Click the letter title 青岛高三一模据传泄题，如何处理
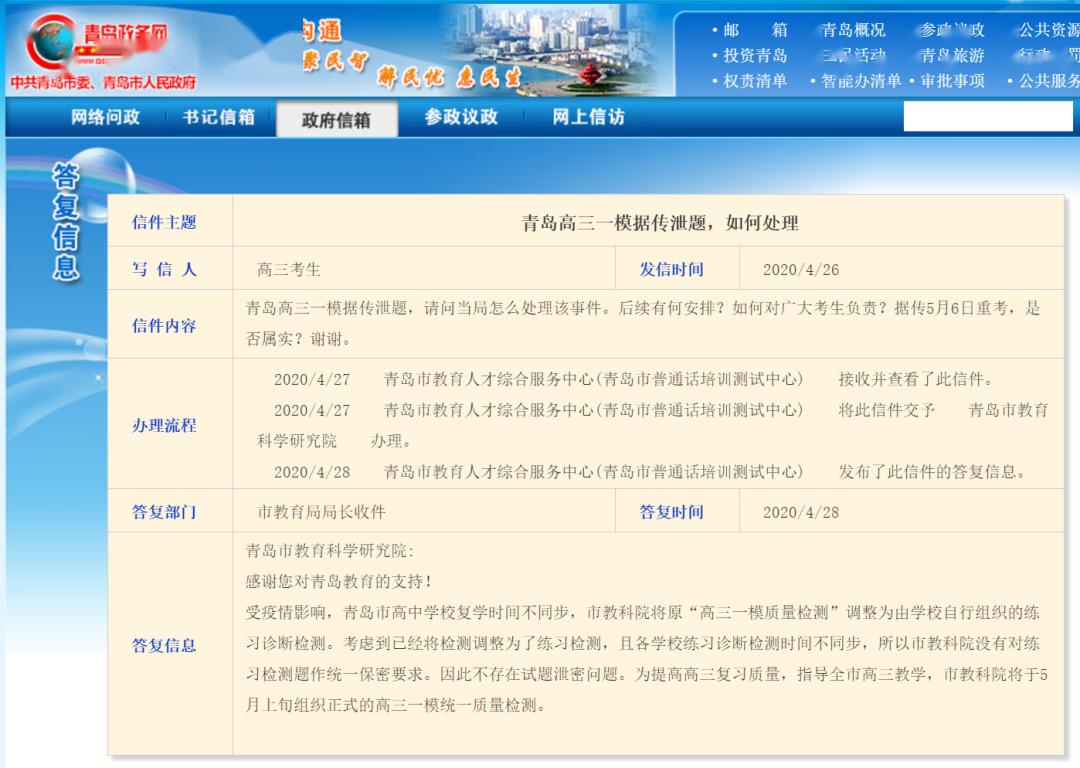This screenshot has width=1080, height=768. [660, 223]
